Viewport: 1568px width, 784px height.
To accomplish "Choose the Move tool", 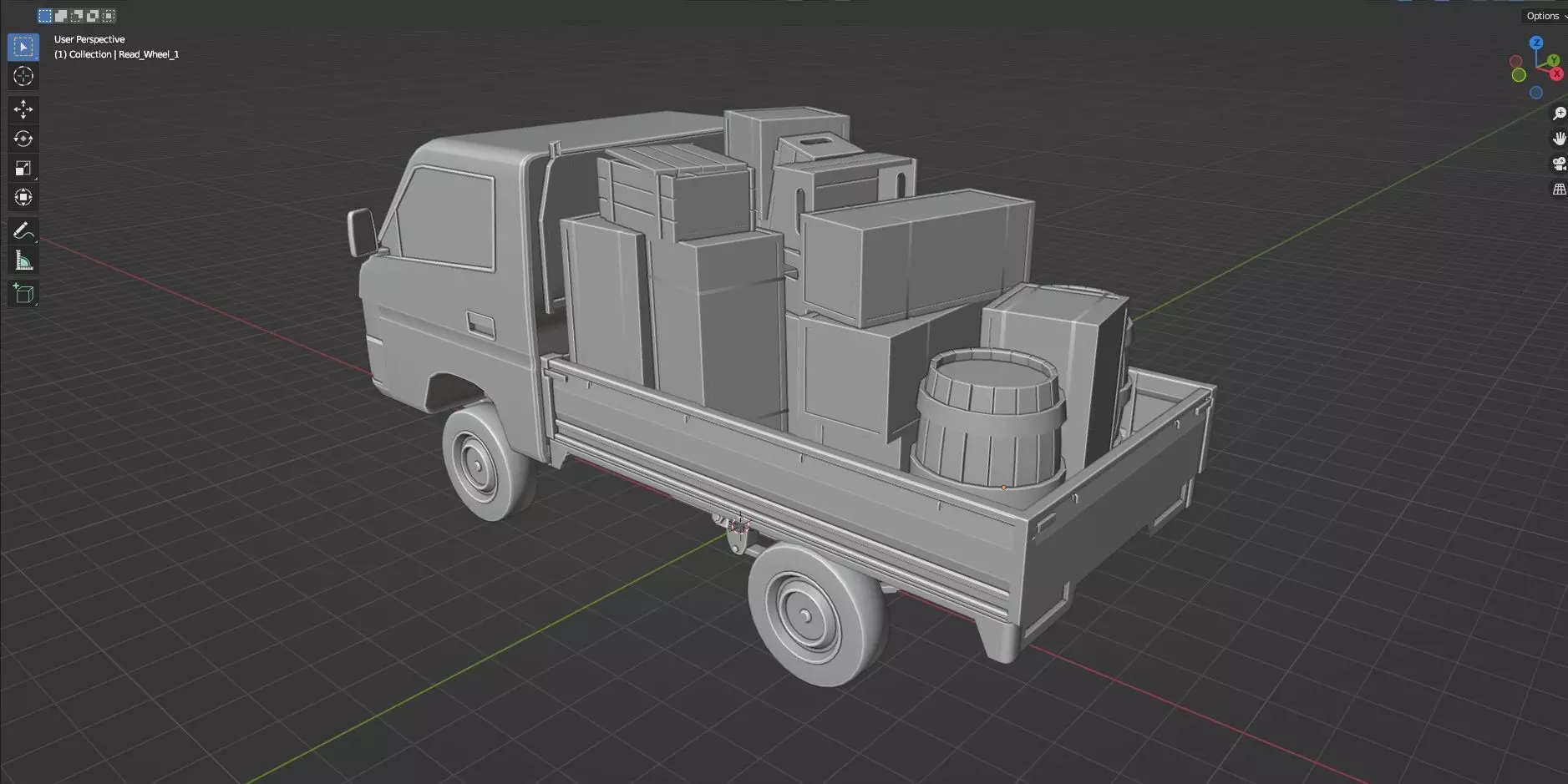I will pos(23,109).
